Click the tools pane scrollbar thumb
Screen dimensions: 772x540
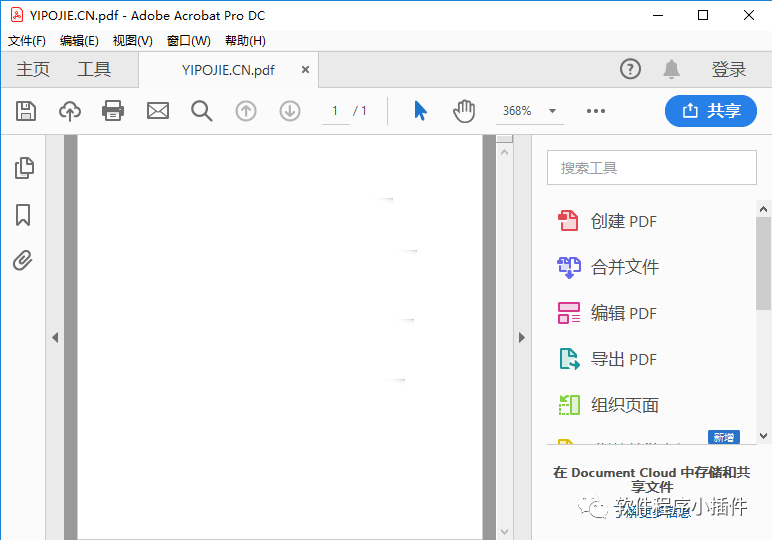[764, 263]
